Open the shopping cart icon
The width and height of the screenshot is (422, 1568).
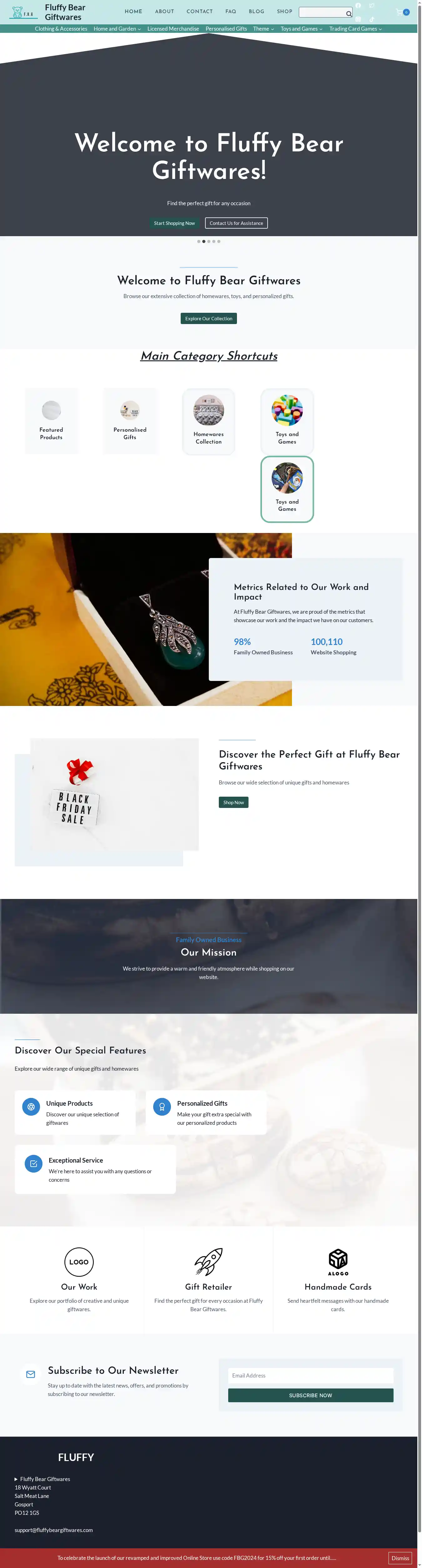(399, 12)
